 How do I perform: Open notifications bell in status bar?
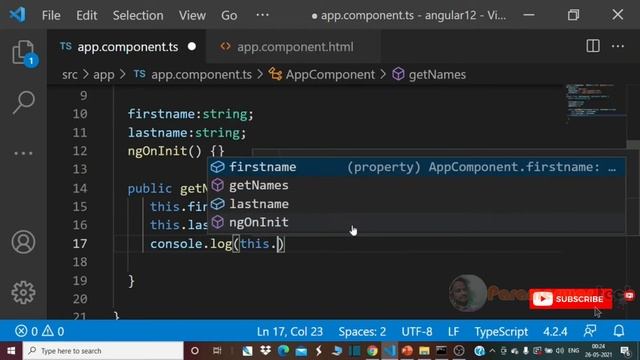coord(619,331)
